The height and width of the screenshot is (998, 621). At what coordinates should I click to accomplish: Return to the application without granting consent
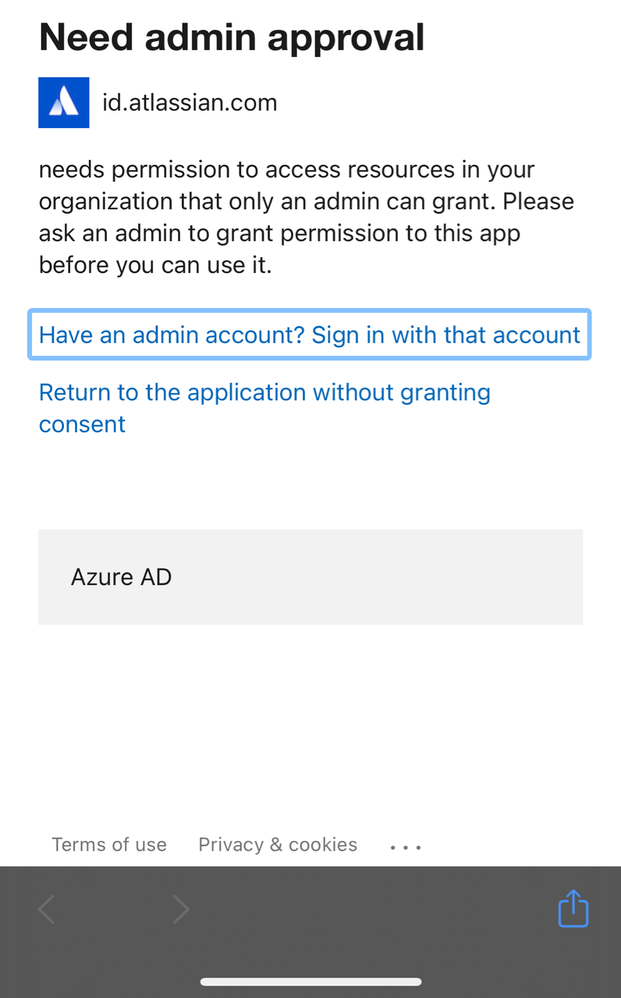point(264,408)
